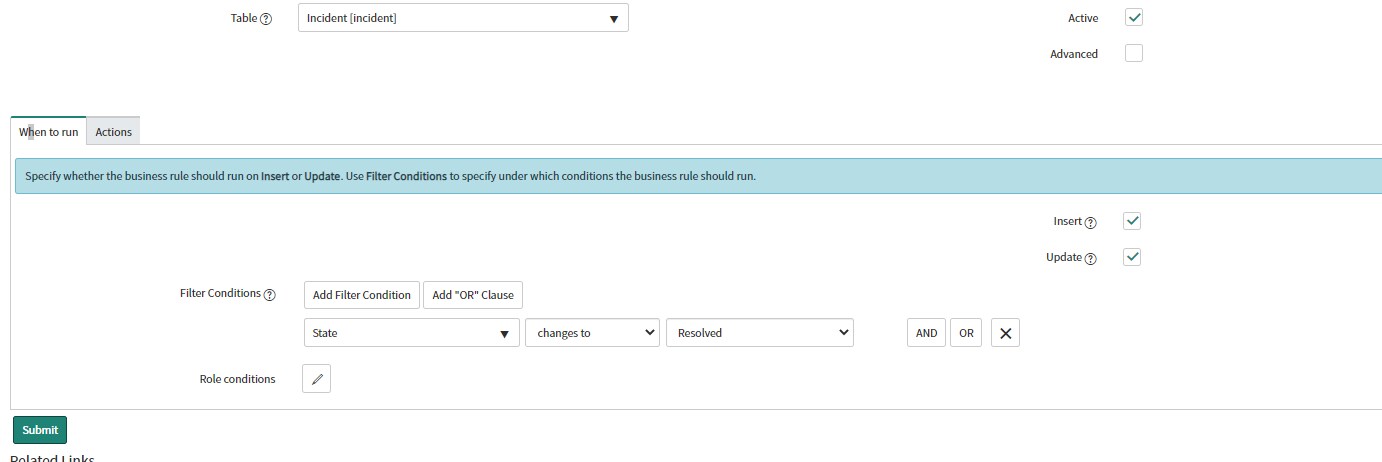
Task: Click the help icon beside Insert
Action: coord(1091,223)
